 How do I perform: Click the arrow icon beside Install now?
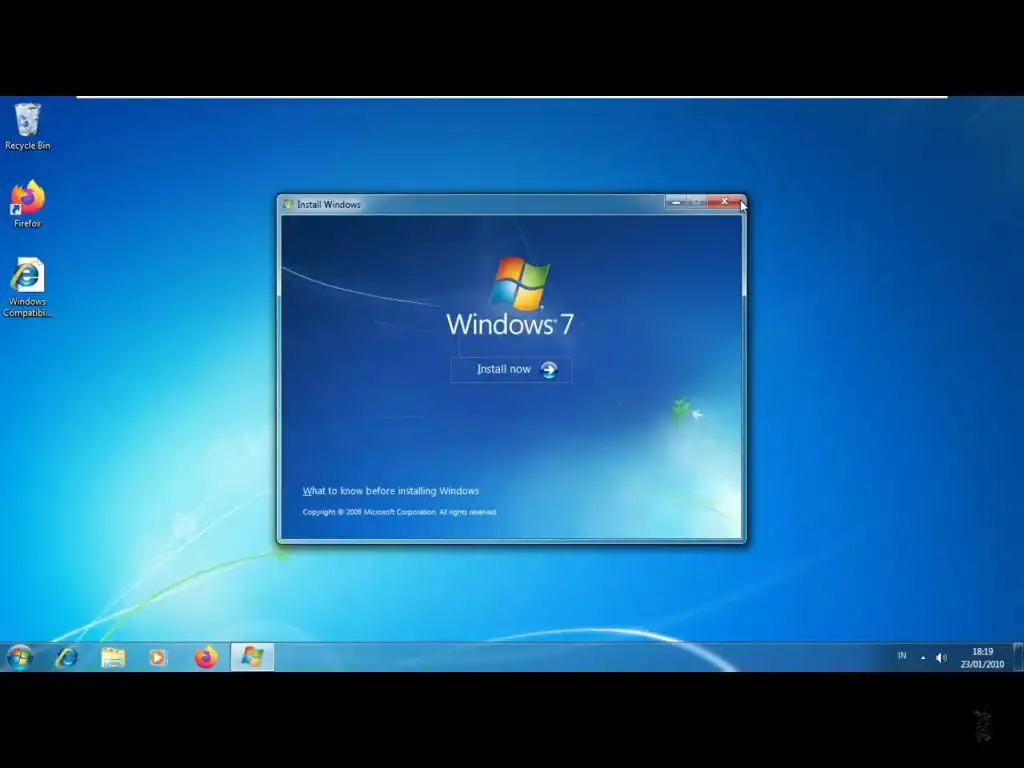pos(549,370)
